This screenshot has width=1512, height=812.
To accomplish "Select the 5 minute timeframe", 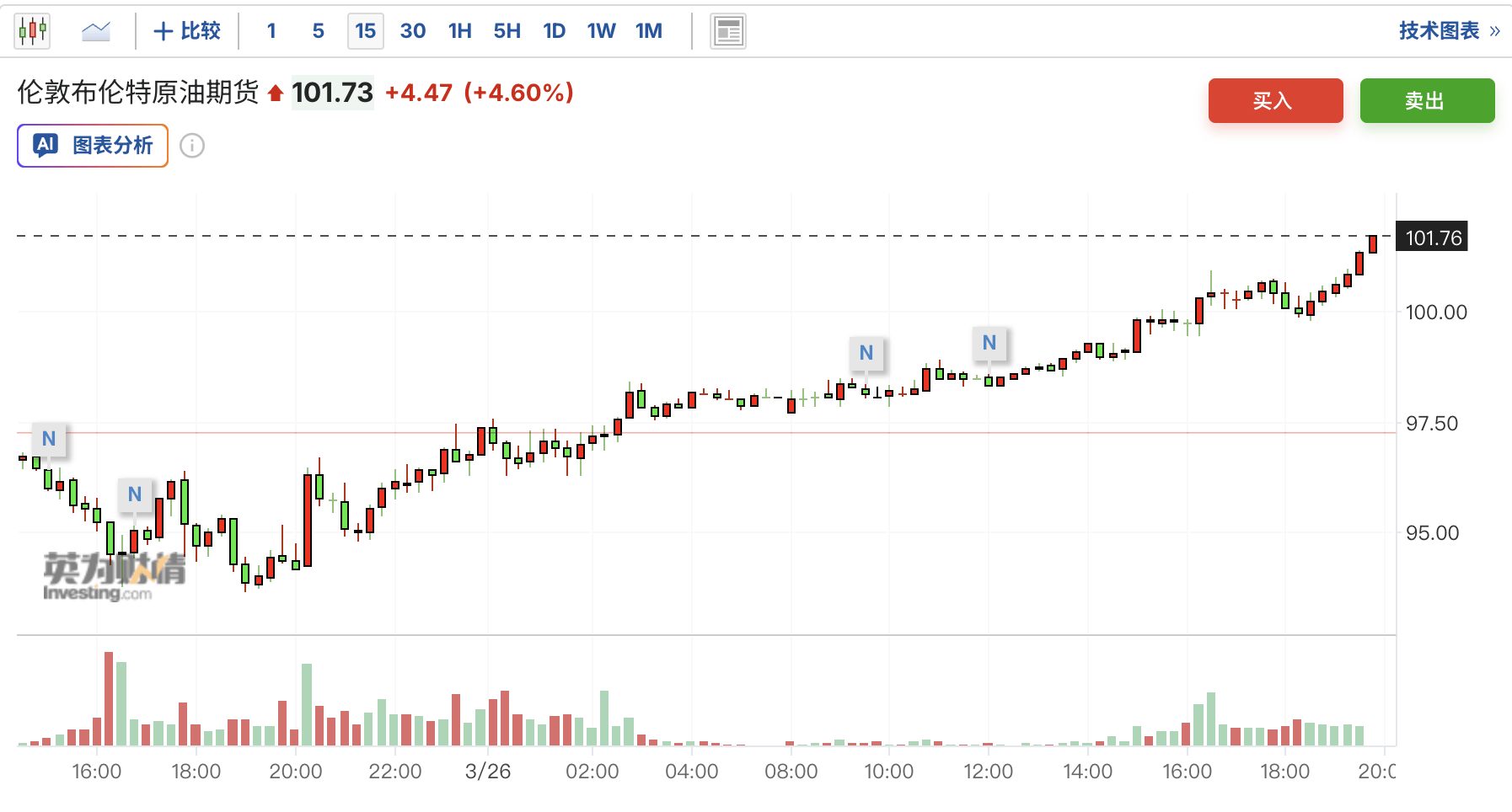I will [x=318, y=31].
